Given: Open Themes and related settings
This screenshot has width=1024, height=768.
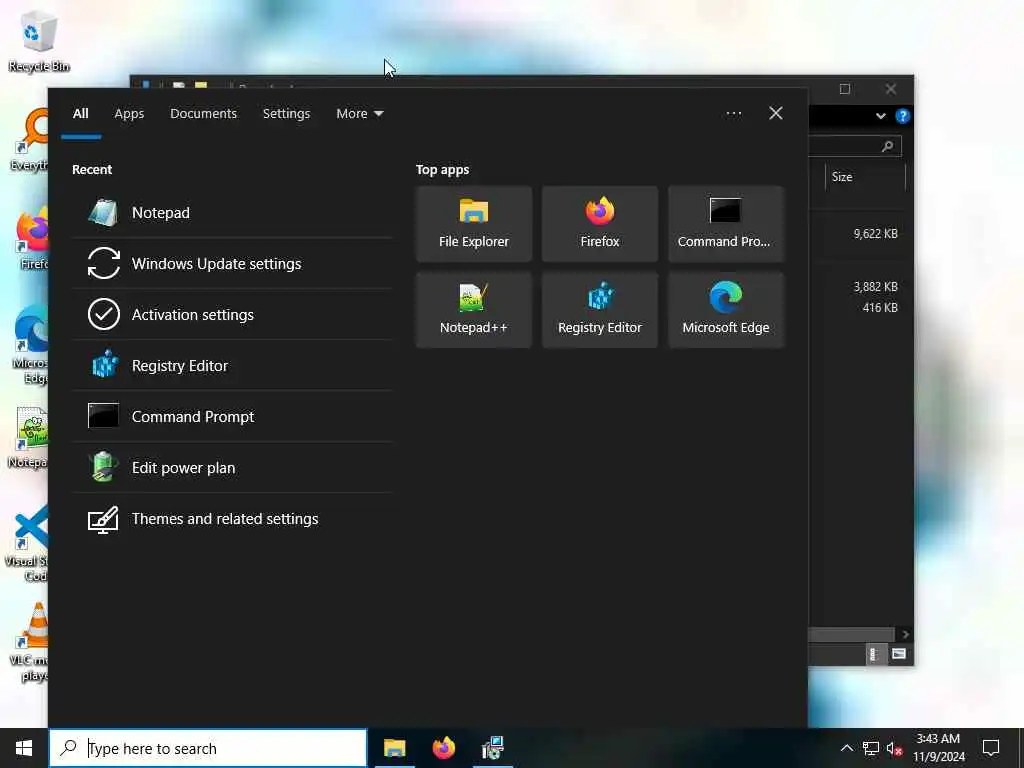Looking at the screenshot, I should (x=232, y=519).
